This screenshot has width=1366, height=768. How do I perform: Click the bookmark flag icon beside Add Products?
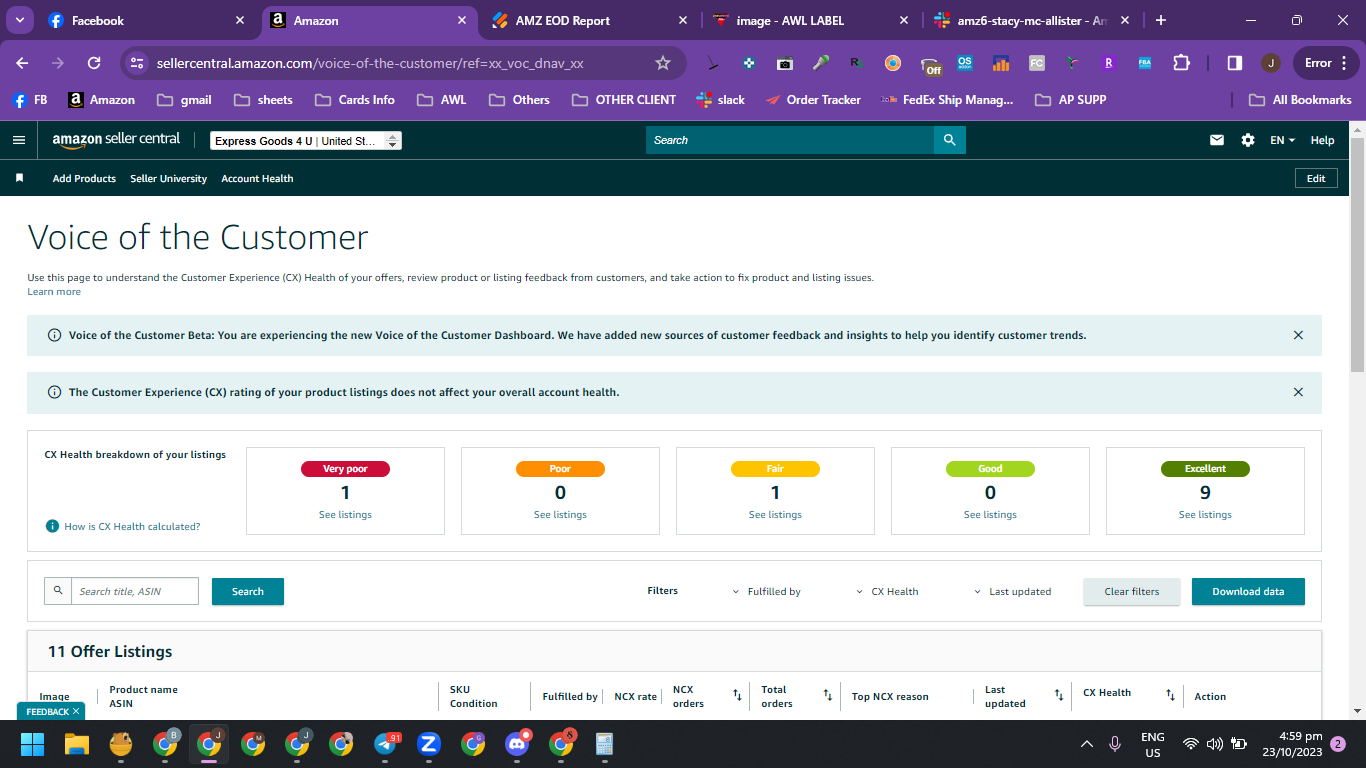pos(19,178)
